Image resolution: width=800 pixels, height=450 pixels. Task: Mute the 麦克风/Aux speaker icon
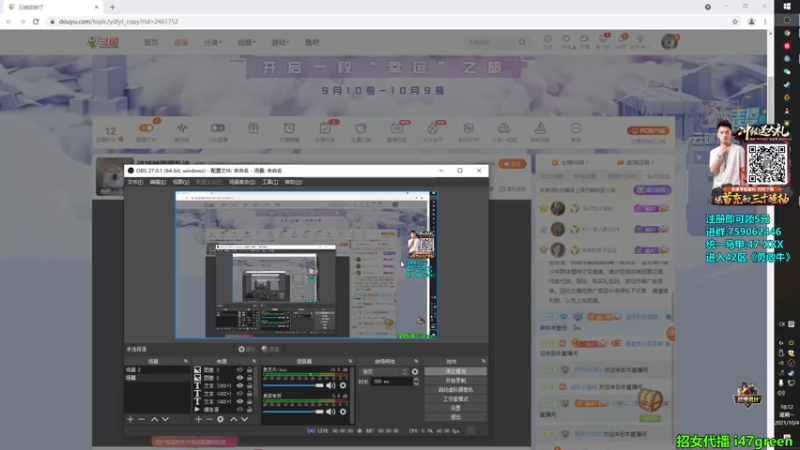(x=331, y=386)
